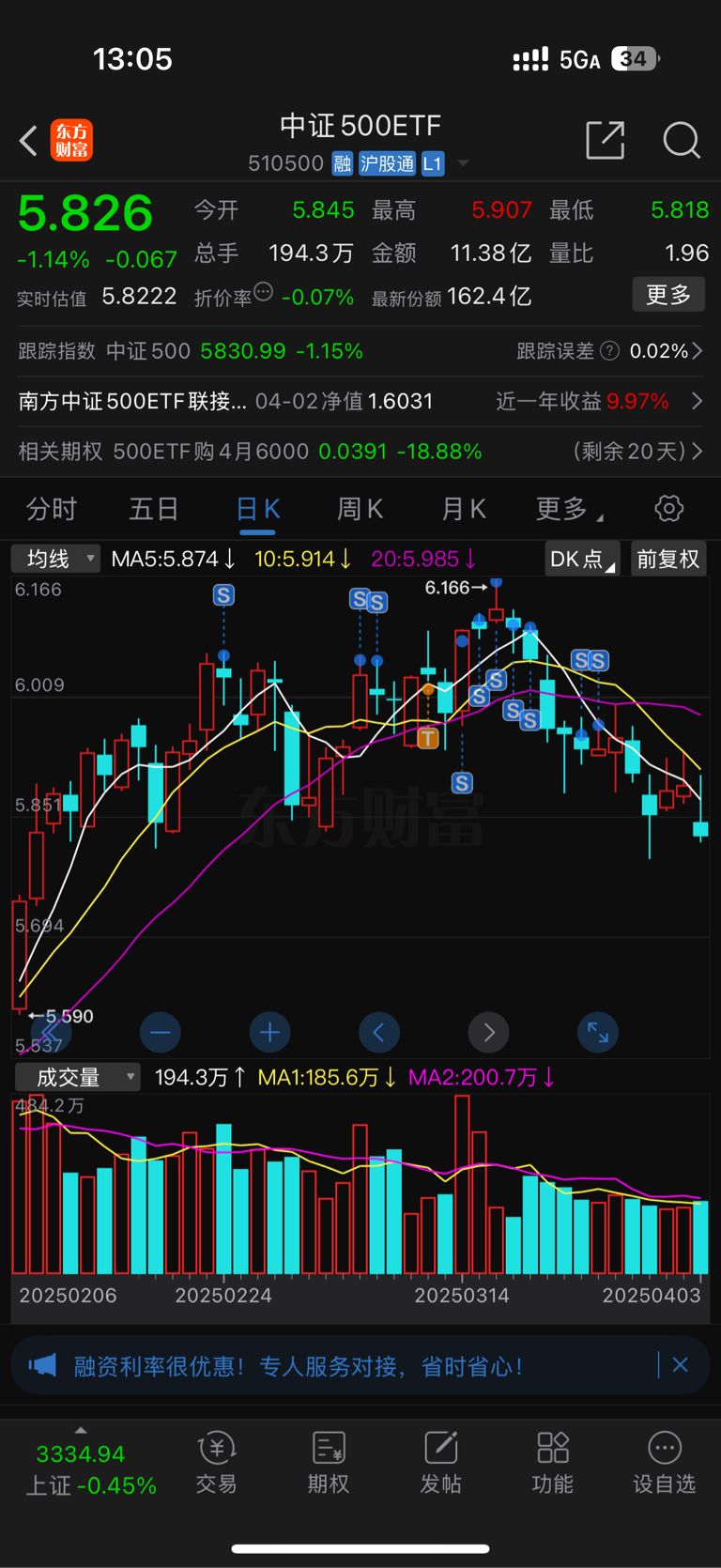The image size is (721, 1568).
Task: Tap the 5.590 low price marker
Action: (x=61, y=1016)
